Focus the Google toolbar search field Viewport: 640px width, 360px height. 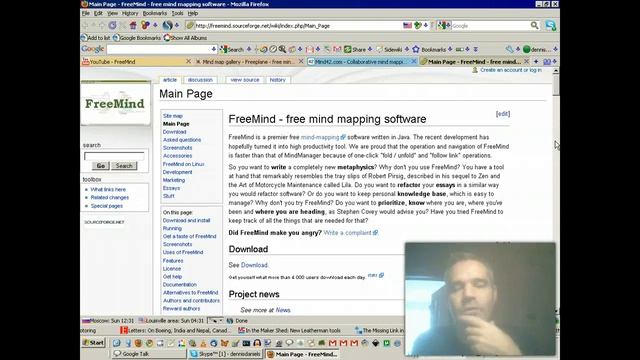tap(158, 49)
